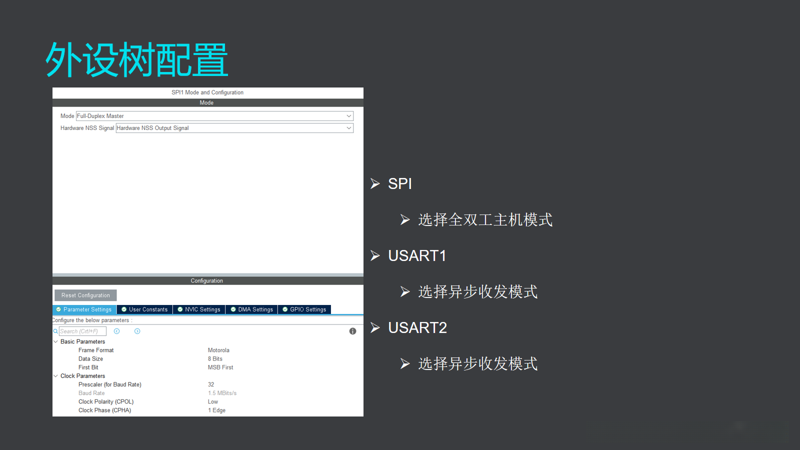
Task: Click the greyed Baud Rate label
Action: [91, 393]
